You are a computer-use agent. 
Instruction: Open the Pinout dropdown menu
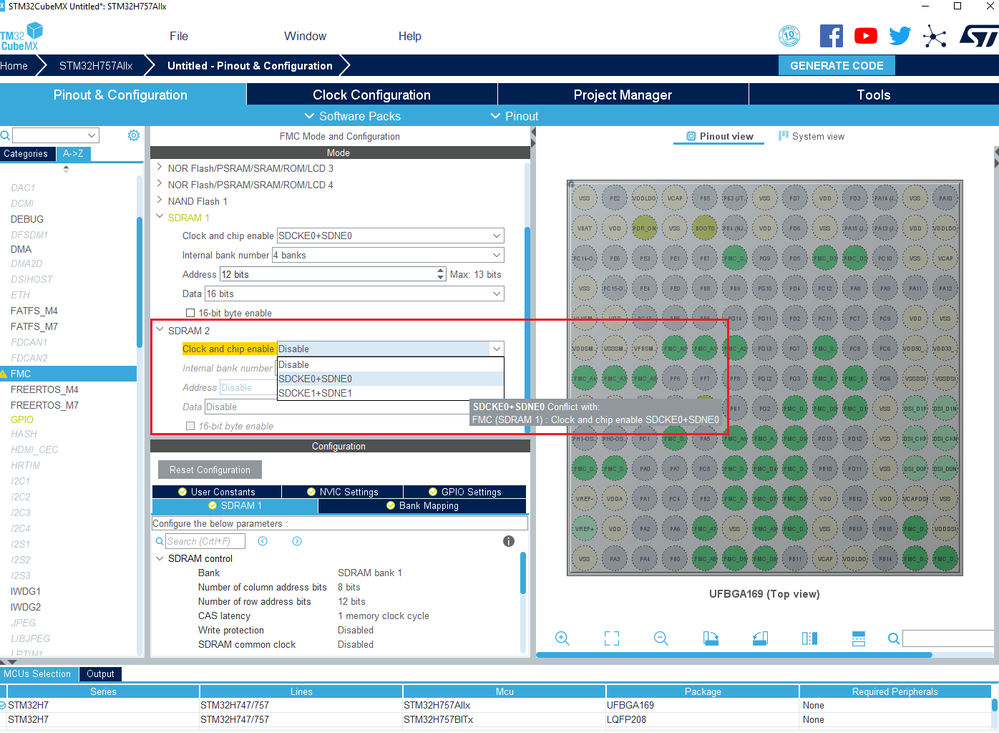514,116
